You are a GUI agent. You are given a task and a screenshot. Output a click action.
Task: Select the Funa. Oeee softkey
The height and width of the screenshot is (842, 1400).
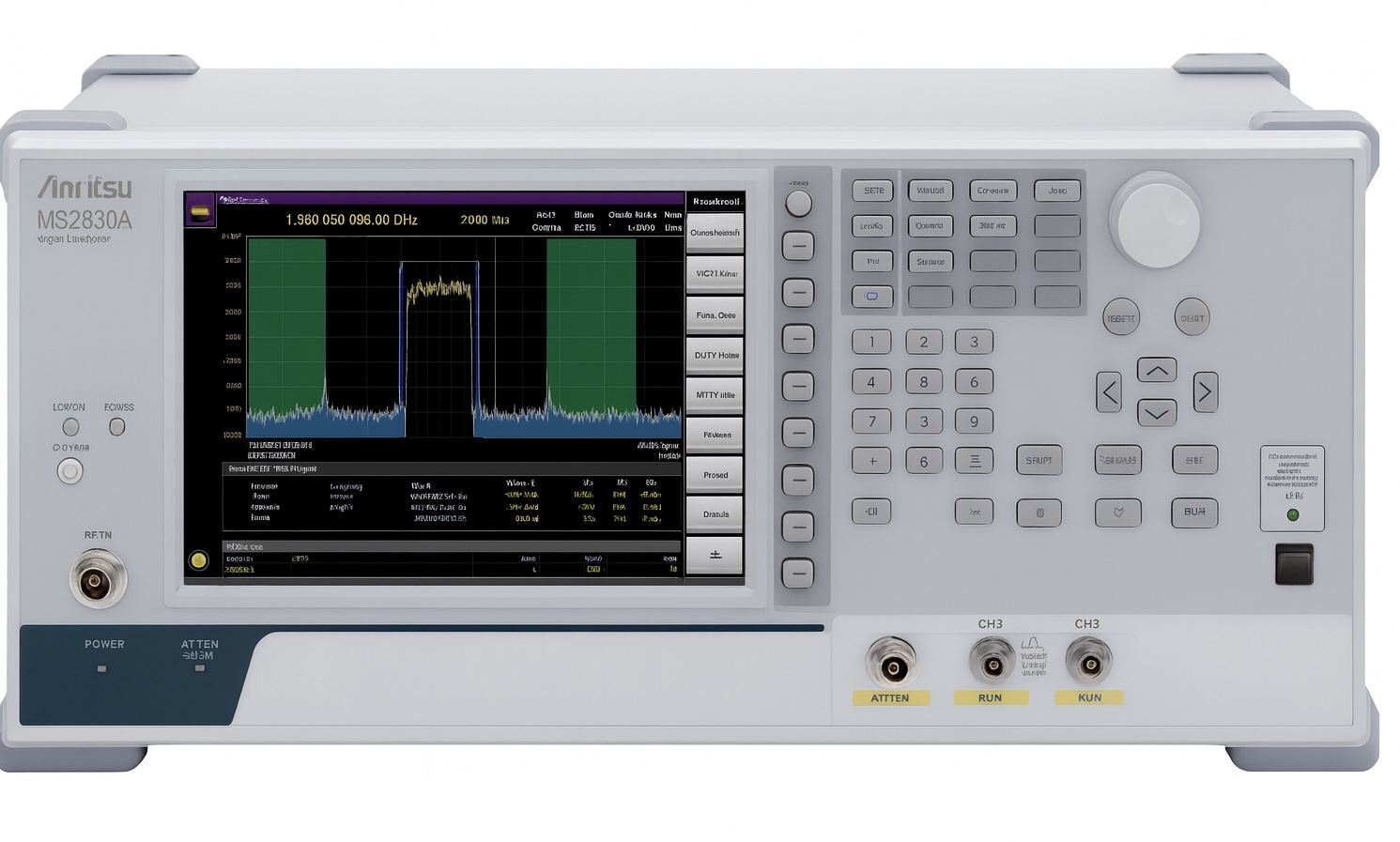(715, 315)
